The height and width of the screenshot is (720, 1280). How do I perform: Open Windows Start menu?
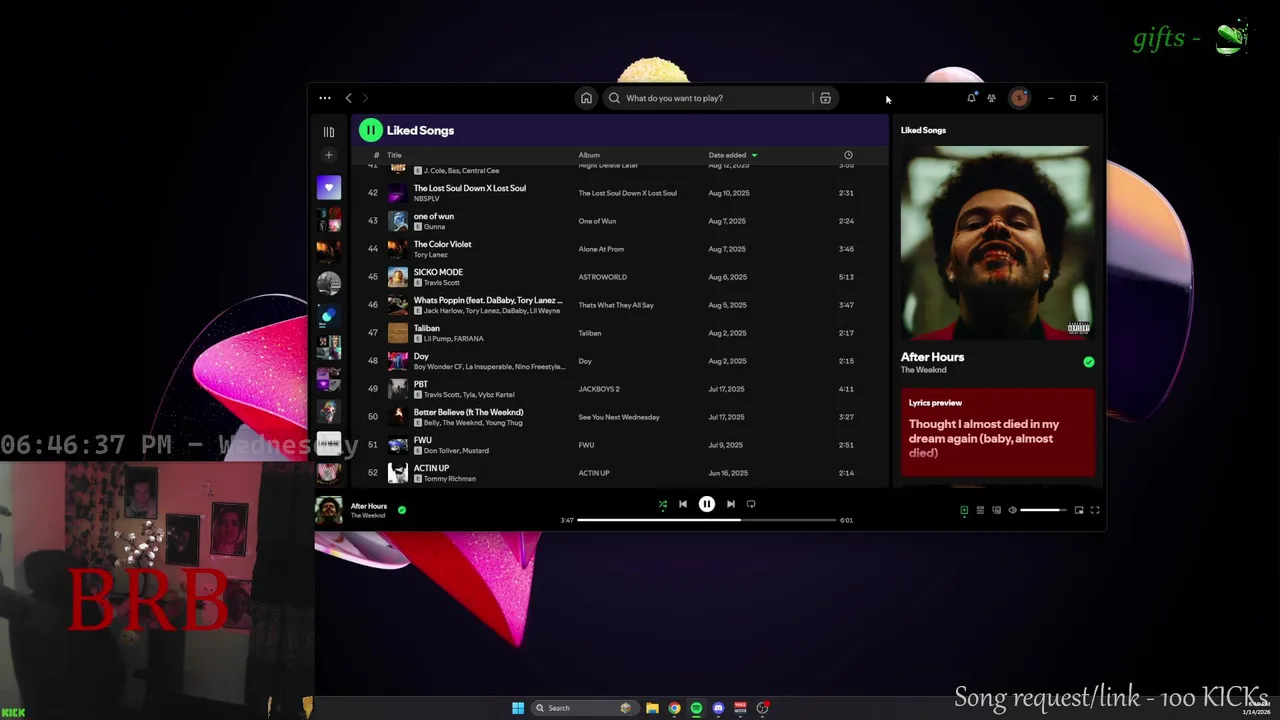(x=518, y=708)
